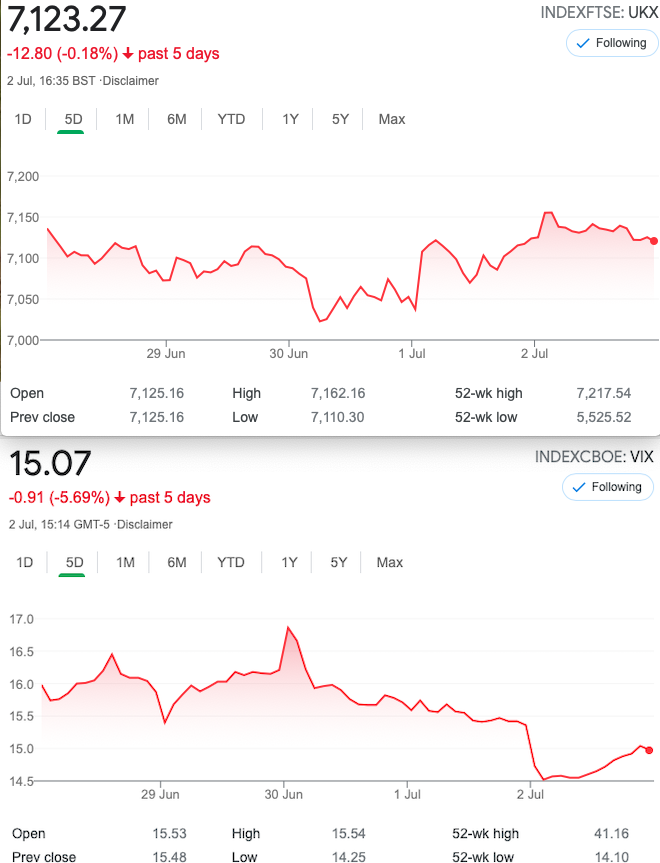Click the checkmark icon in VIX Following button
The width and height of the screenshot is (660, 863).
[x=580, y=487]
